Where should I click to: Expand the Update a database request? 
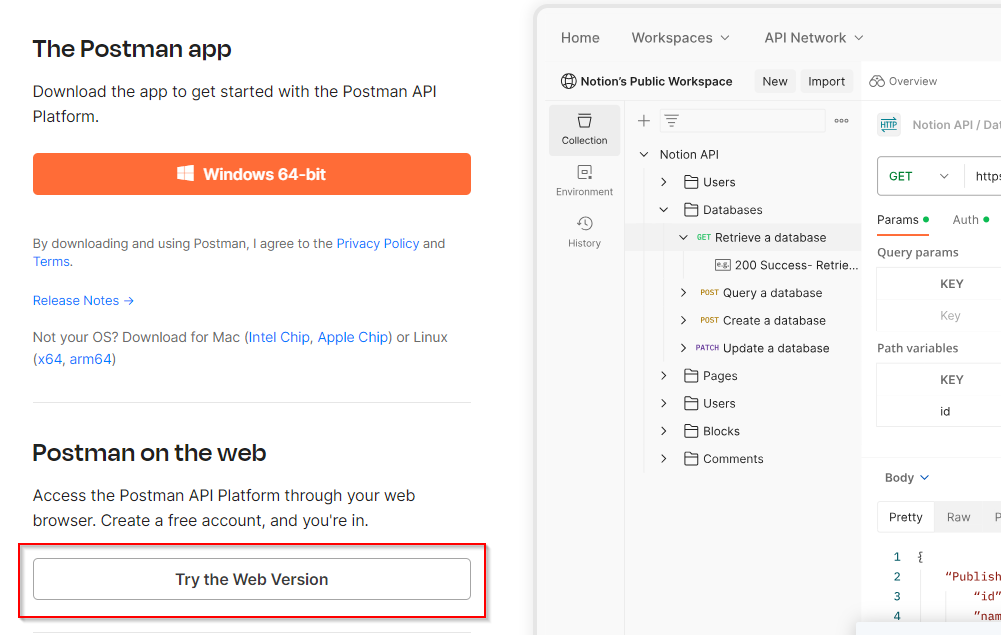click(x=683, y=348)
